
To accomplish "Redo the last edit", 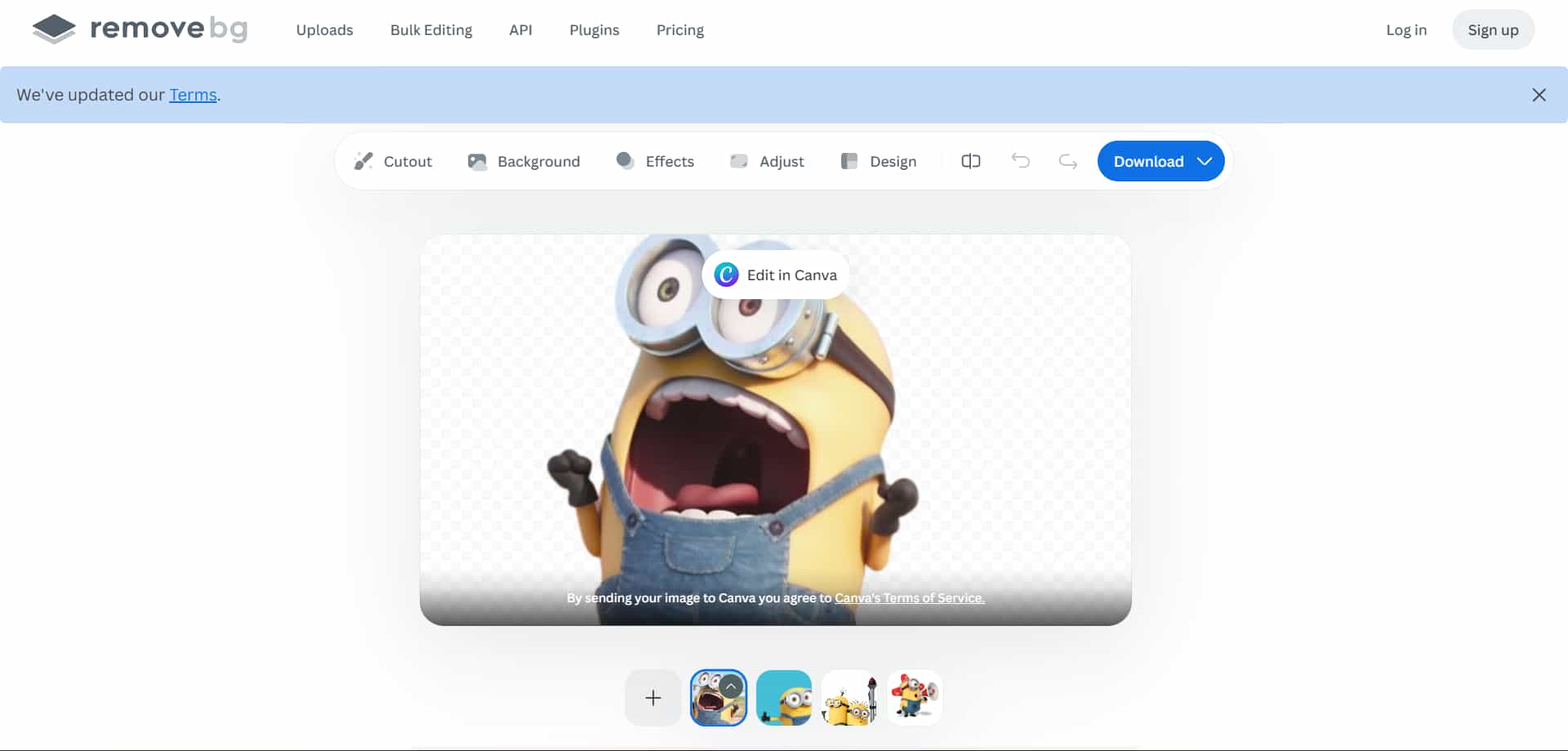I will 1068,161.
